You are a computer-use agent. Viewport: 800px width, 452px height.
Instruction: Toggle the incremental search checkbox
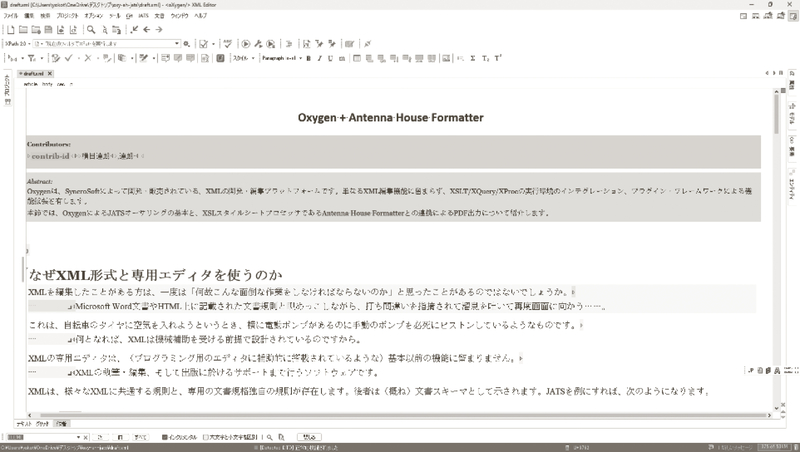pyautogui.click(x=165, y=437)
